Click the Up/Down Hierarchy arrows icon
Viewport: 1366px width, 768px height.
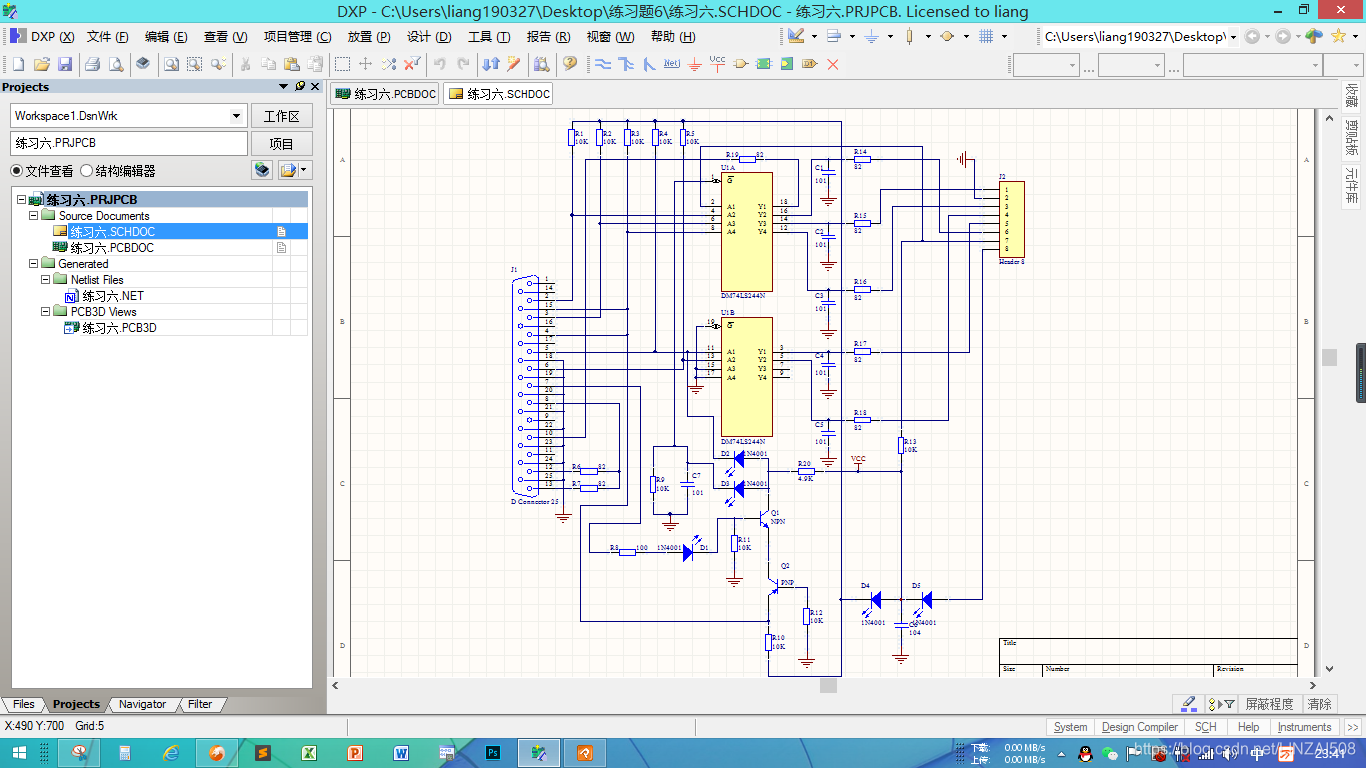click(x=491, y=64)
